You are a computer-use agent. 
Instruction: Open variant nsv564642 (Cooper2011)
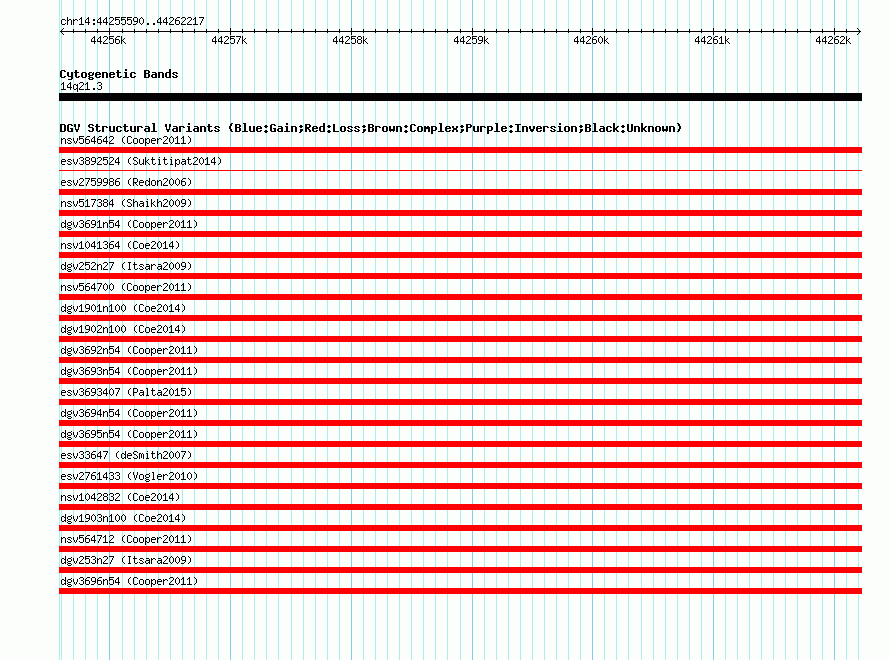(126, 140)
